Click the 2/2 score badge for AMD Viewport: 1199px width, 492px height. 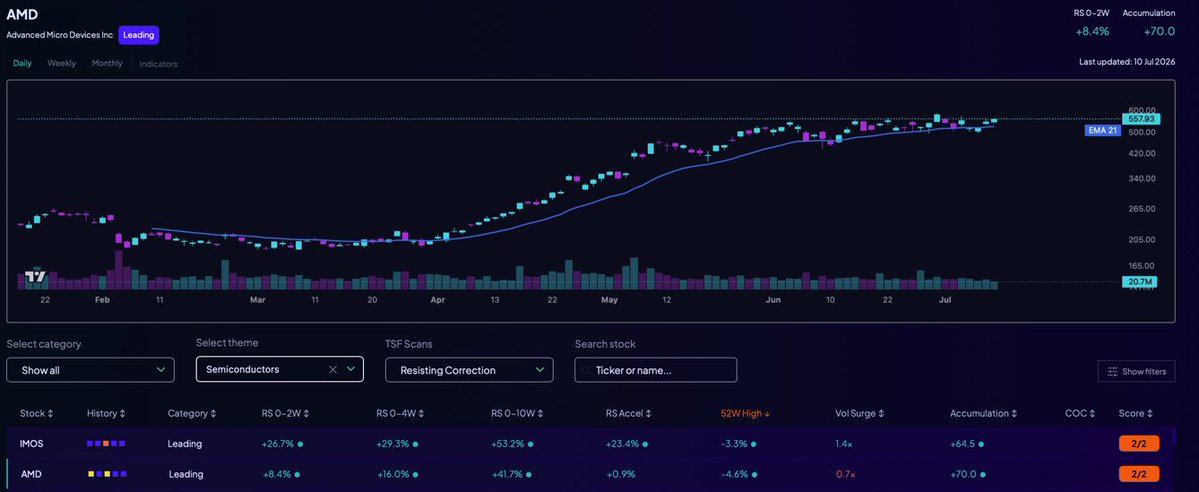click(x=1139, y=474)
